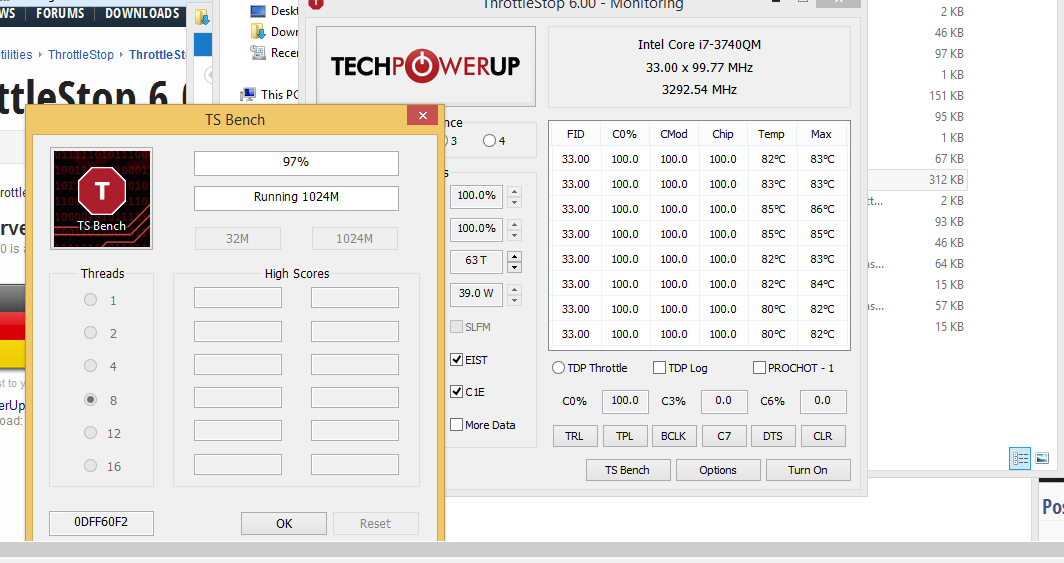Click the C7 button
Viewport: 1064px width, 563px height.
click(724, 436)
